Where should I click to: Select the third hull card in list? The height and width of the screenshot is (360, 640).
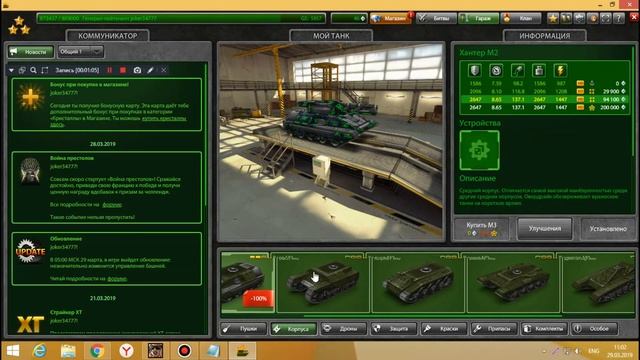(418, 282)
